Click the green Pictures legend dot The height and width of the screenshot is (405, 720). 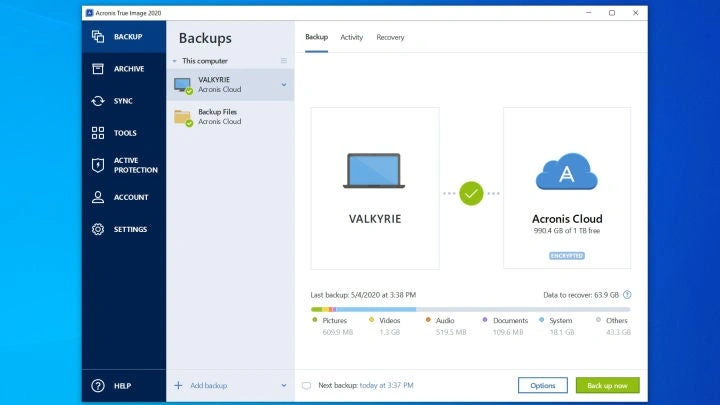click(x=315, y=320)
